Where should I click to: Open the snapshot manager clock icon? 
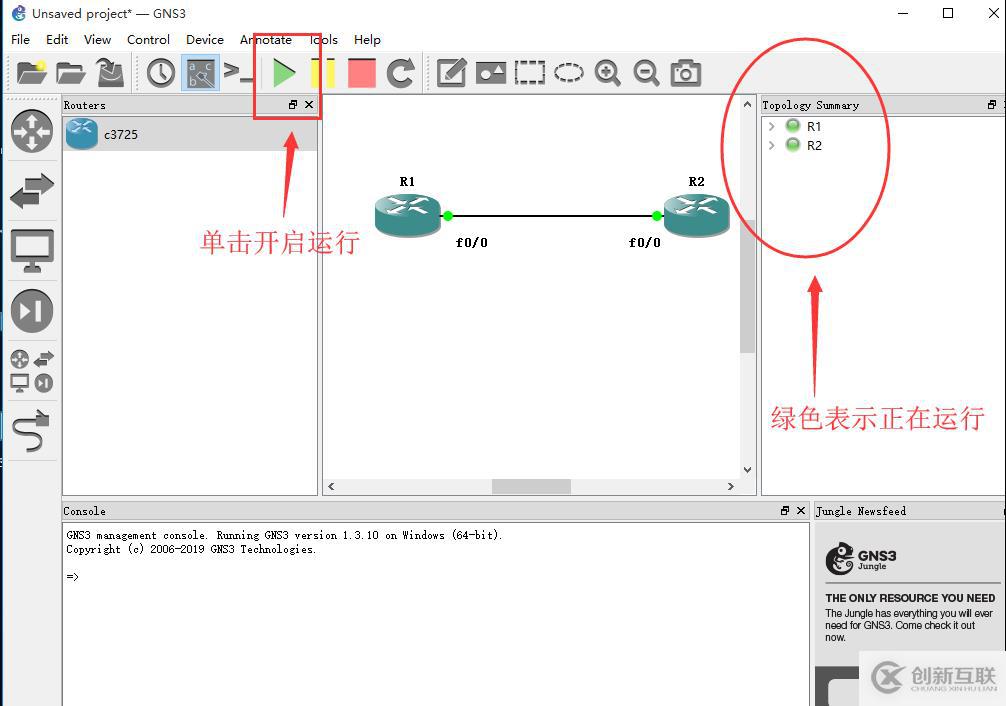(x=160, y=73)
